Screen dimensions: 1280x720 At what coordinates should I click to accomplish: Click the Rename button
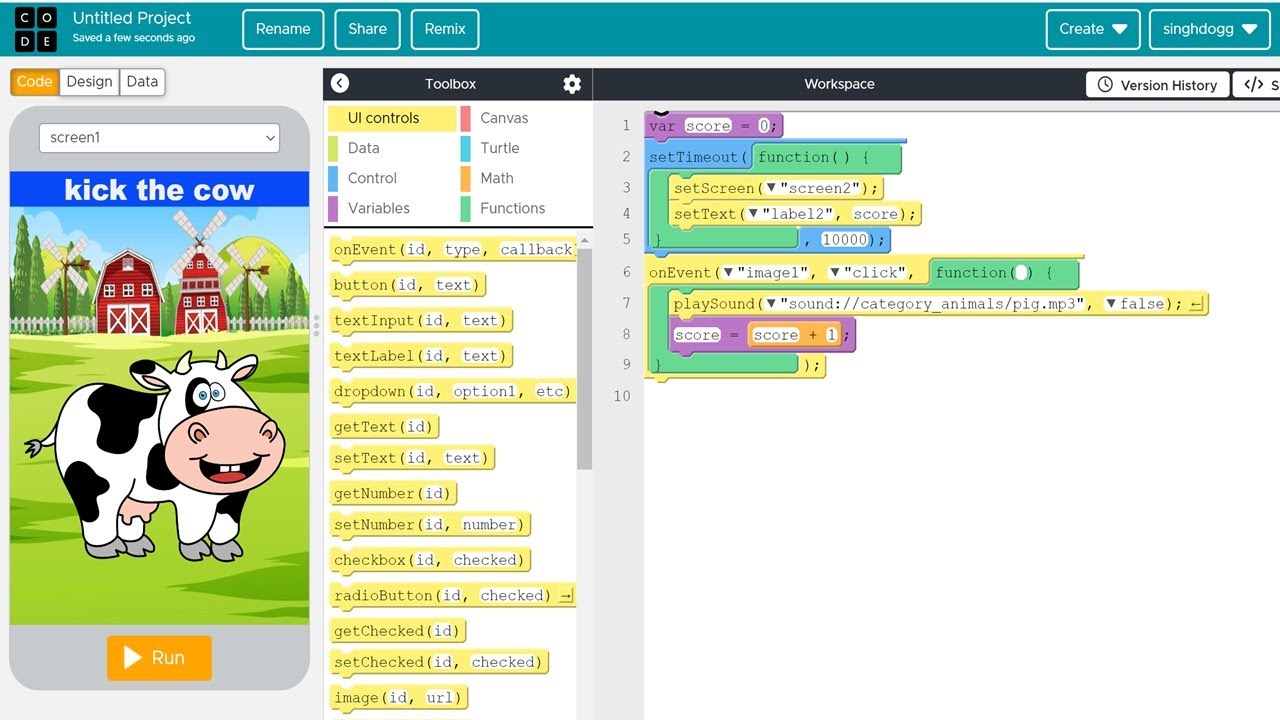coord(283,29)
